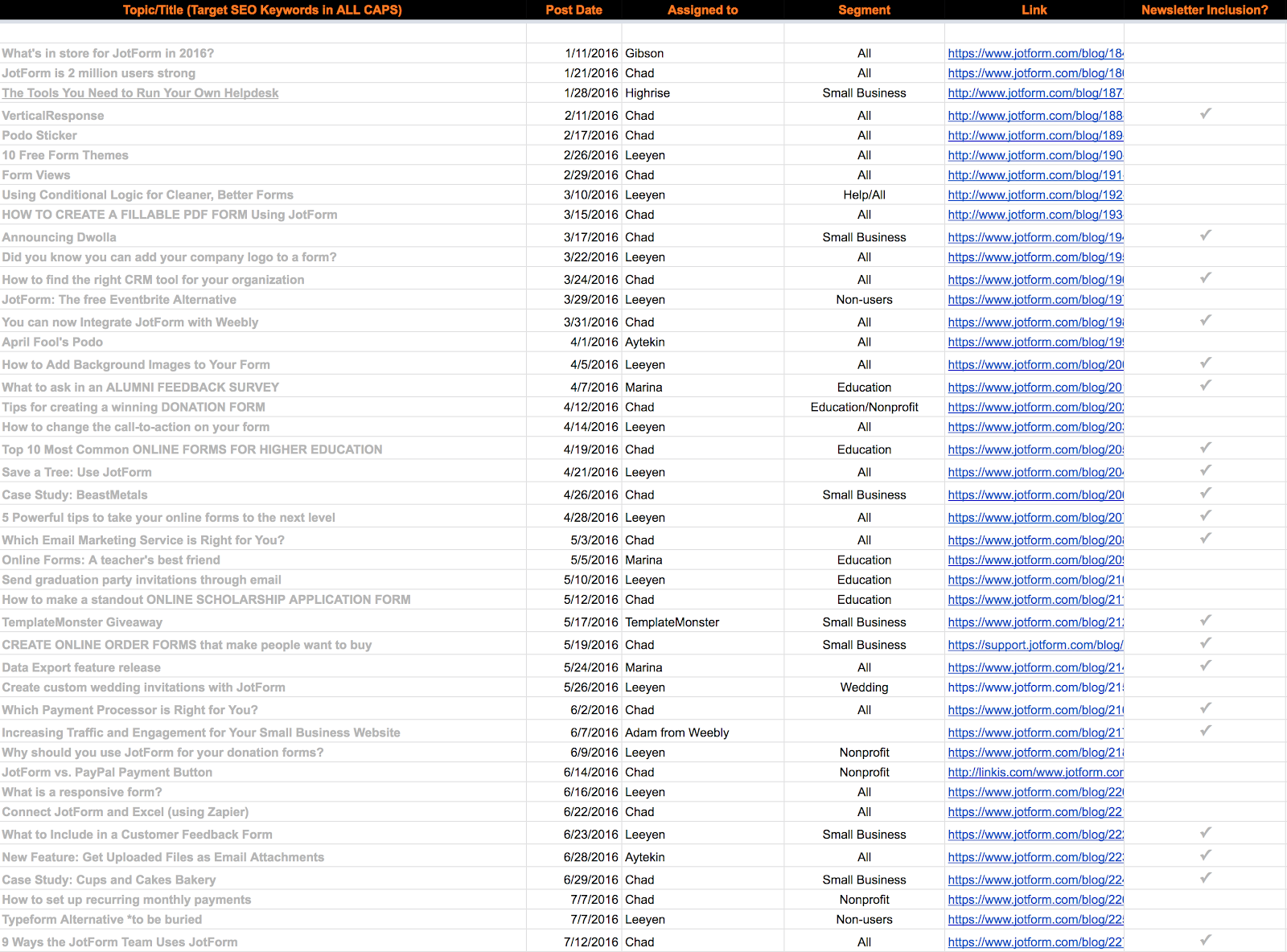
Task: Click the Education/Nonprofit segment cell
Action: coord(864,408)
